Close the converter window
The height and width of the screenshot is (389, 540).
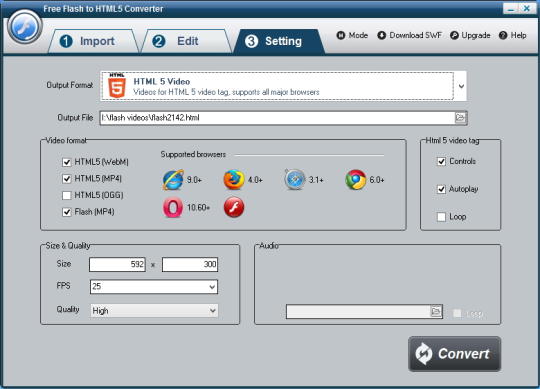point(527,9)
